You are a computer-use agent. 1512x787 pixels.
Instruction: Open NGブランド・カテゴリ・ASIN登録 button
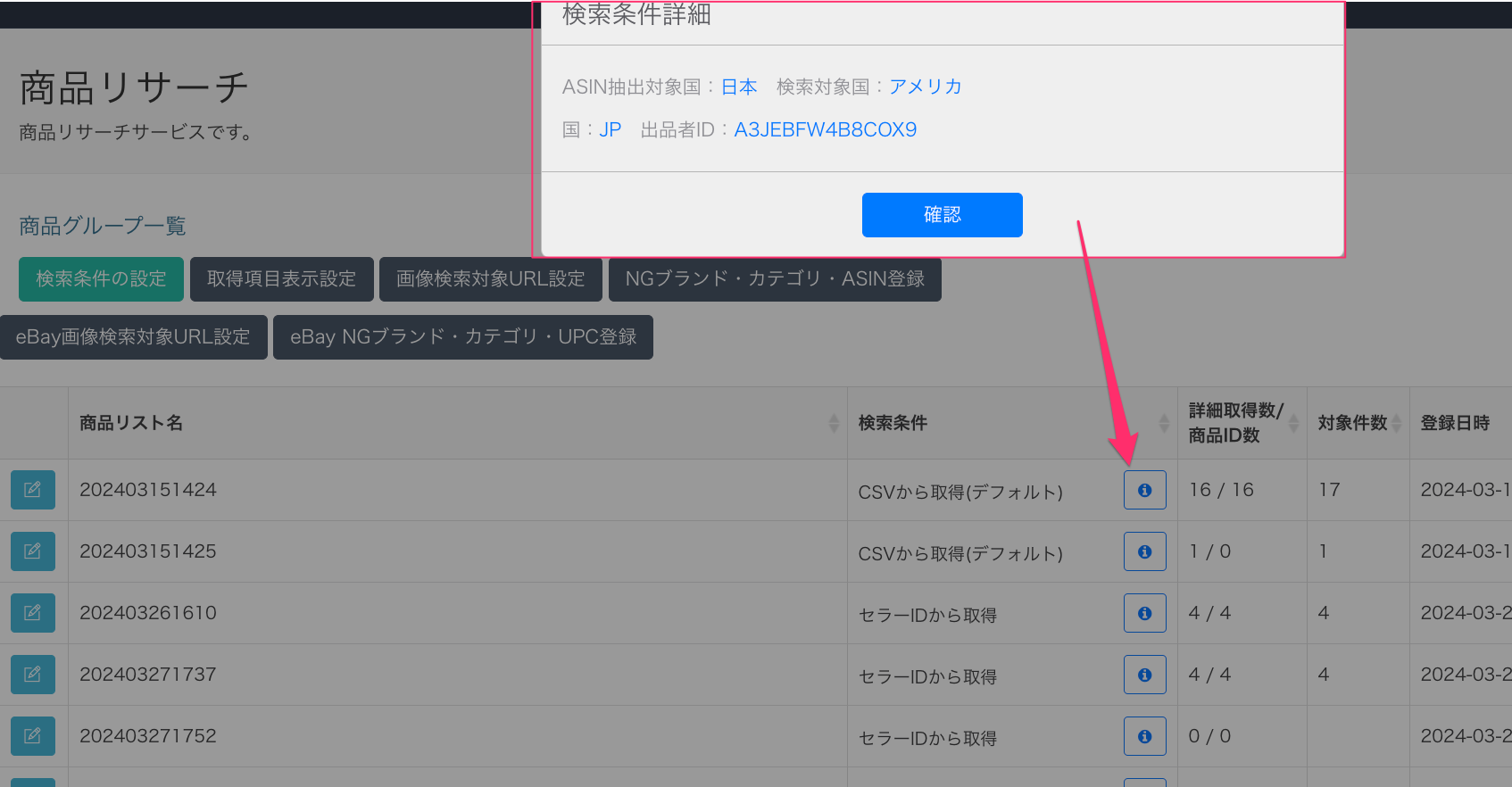coord(775,279)
